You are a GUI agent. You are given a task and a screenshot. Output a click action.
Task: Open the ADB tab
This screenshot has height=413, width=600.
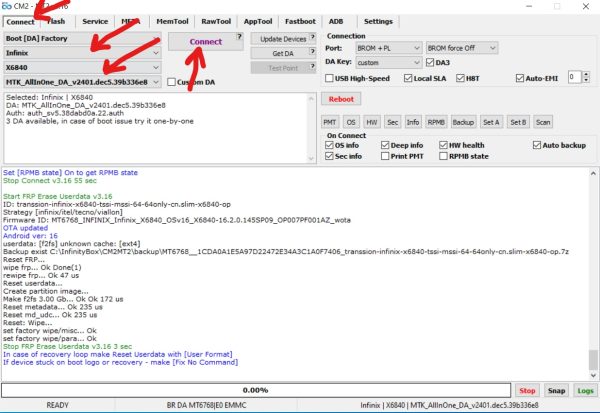pyautogui.click(x=336, y=21)
